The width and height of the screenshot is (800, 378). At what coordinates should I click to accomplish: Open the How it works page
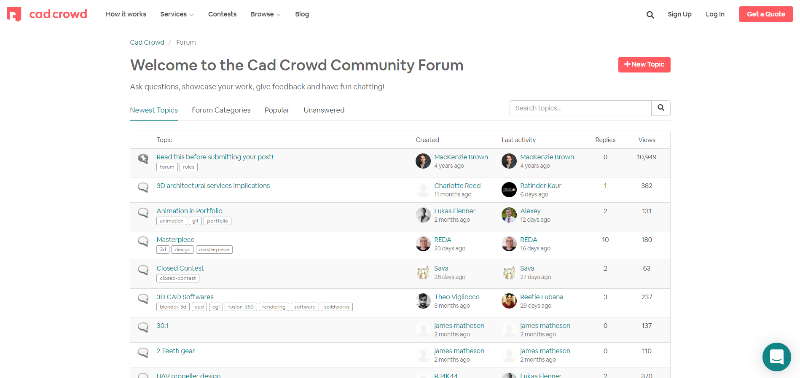pos(126,14)
